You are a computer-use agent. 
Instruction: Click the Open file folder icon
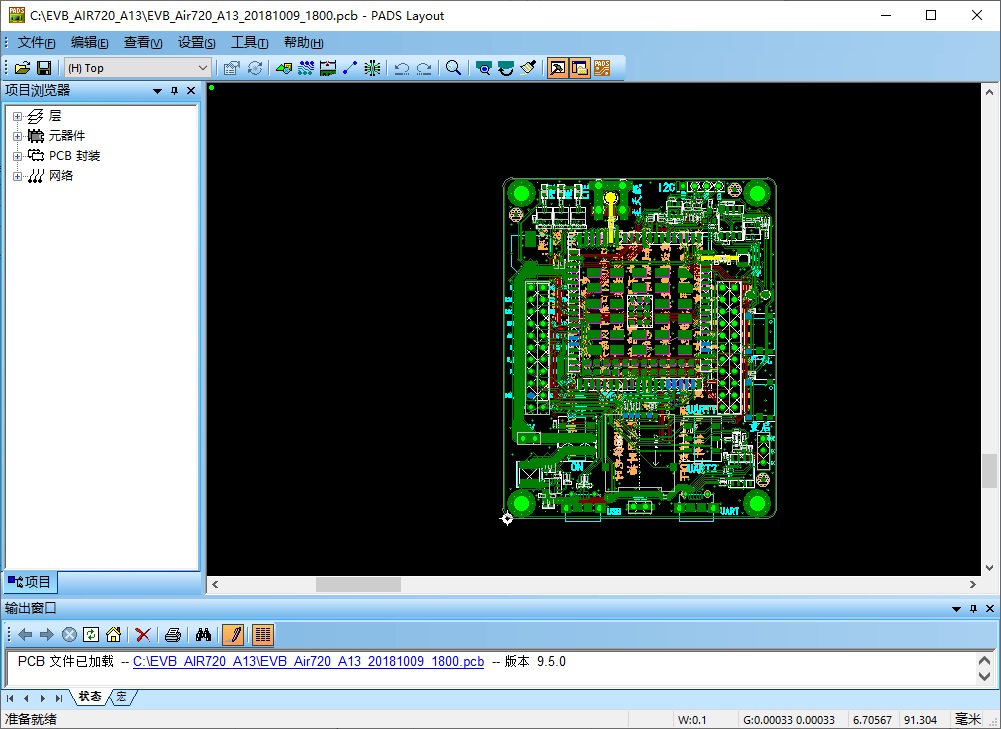(x=22, y=68)
